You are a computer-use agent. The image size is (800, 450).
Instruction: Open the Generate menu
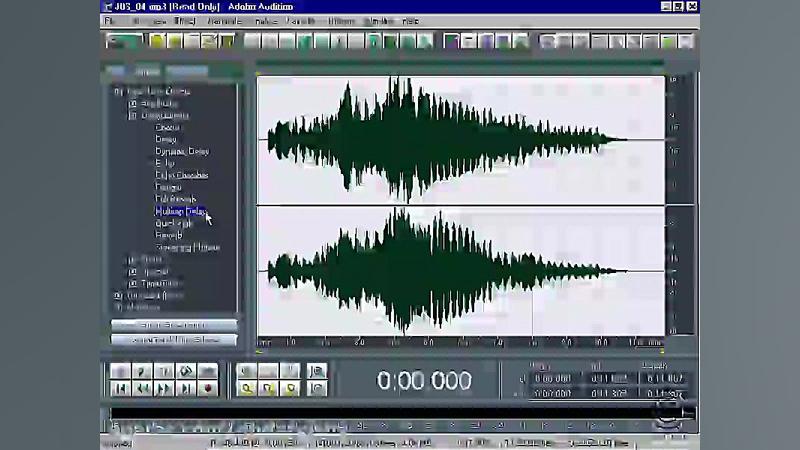click(224, 21)
